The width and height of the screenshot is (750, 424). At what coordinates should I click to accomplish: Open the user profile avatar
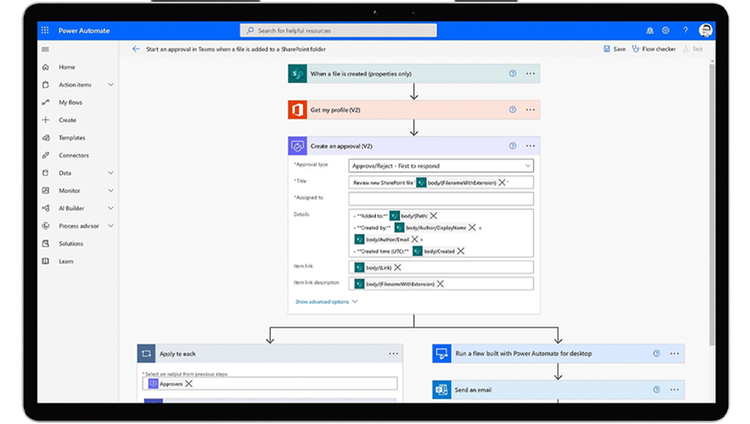(705, 30)
